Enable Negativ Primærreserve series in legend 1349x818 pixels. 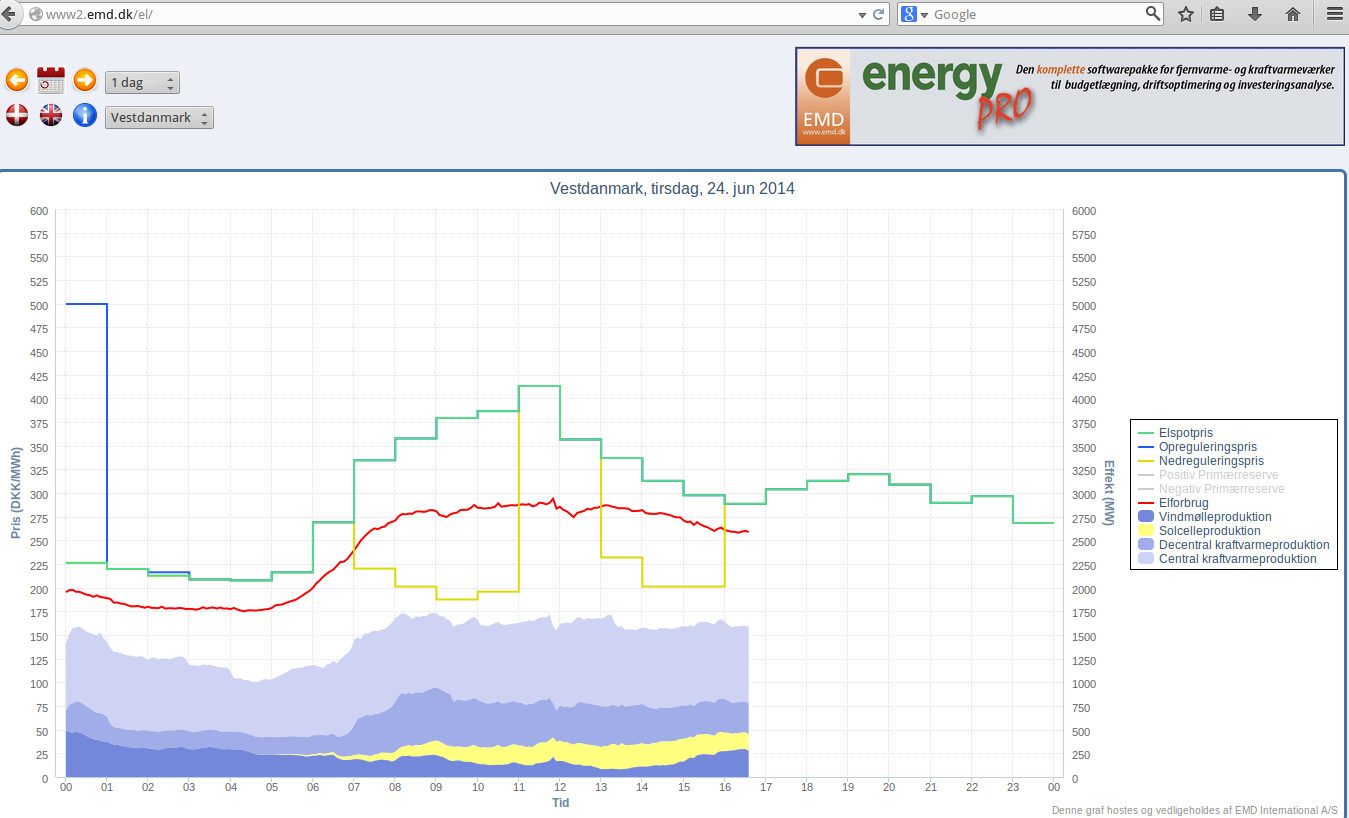1211,489
